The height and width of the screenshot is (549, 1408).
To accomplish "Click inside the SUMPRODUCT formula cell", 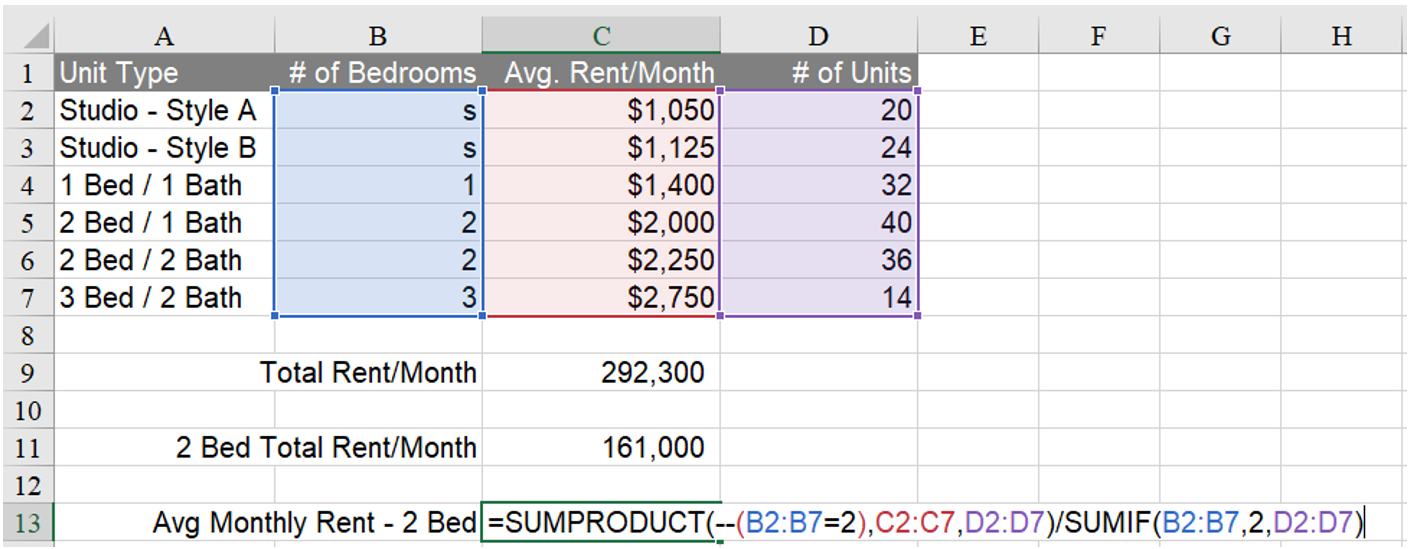I will tap(600, 523).
